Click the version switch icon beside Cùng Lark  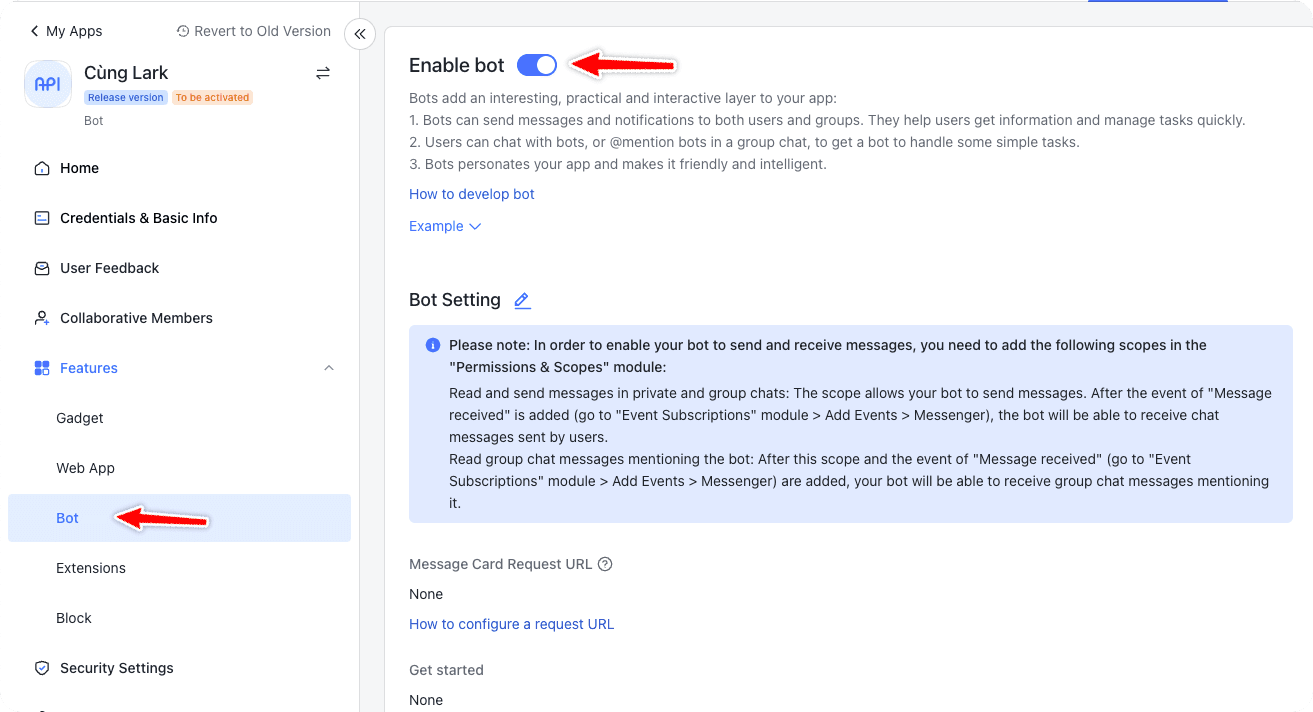click(322, 72)
